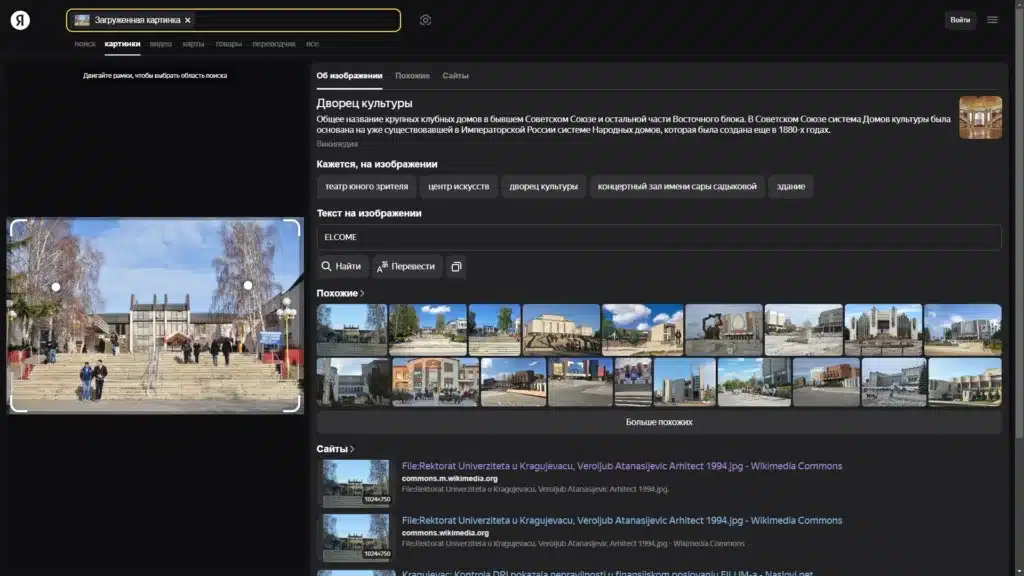Select the ELCOME recognized text field
This screenshot has height=576, width=1024.
(658, 237)
